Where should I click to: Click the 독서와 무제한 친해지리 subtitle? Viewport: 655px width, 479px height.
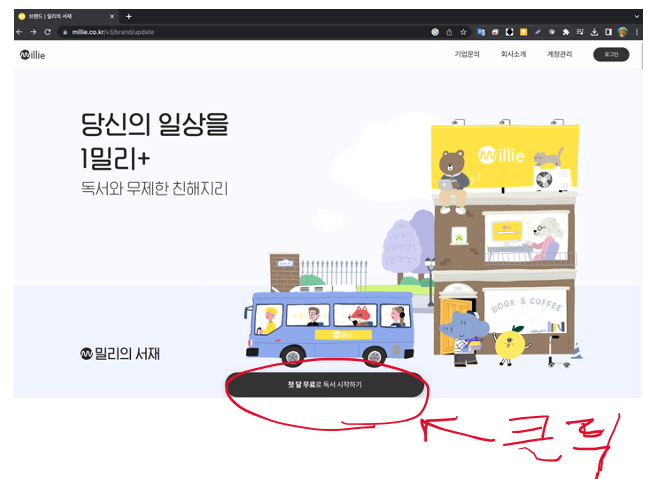tap(155, 189)
